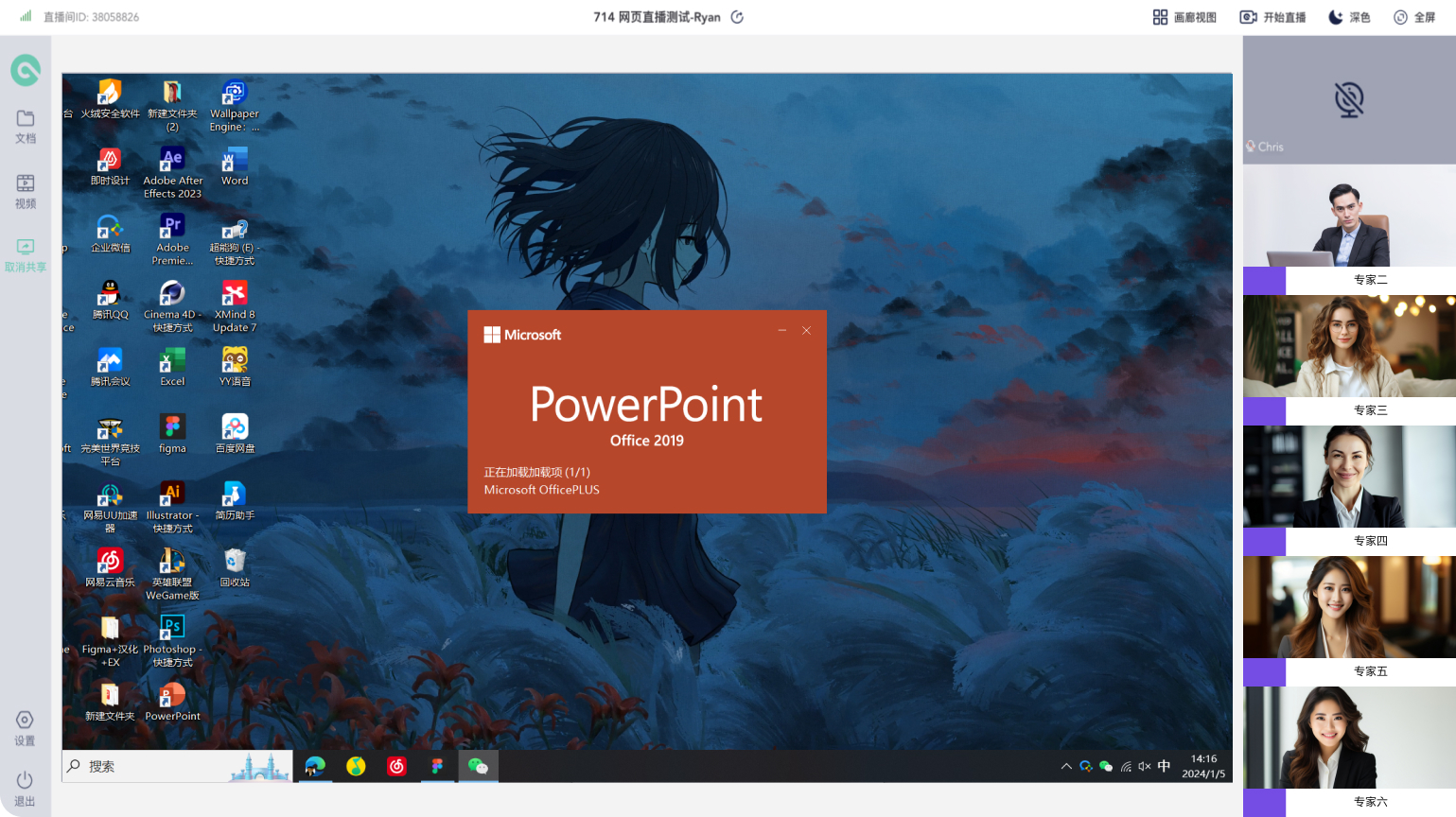Click the 回收站 recycle bin icon
Screen dimensions: 1456x817
pos(235,569)
